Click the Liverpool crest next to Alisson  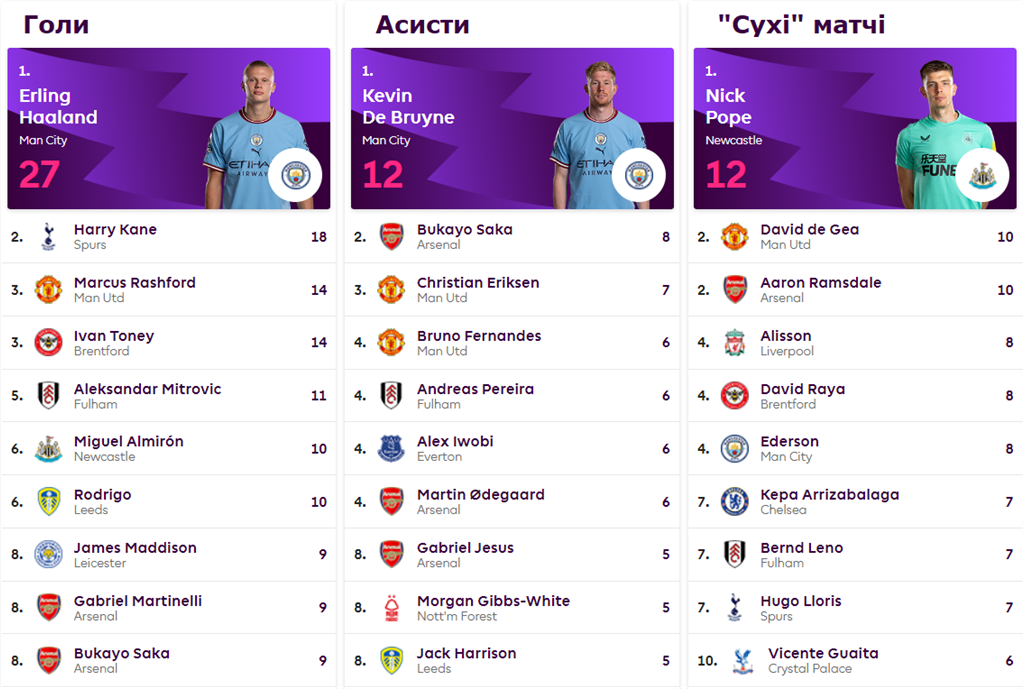[x=735, y=343]
